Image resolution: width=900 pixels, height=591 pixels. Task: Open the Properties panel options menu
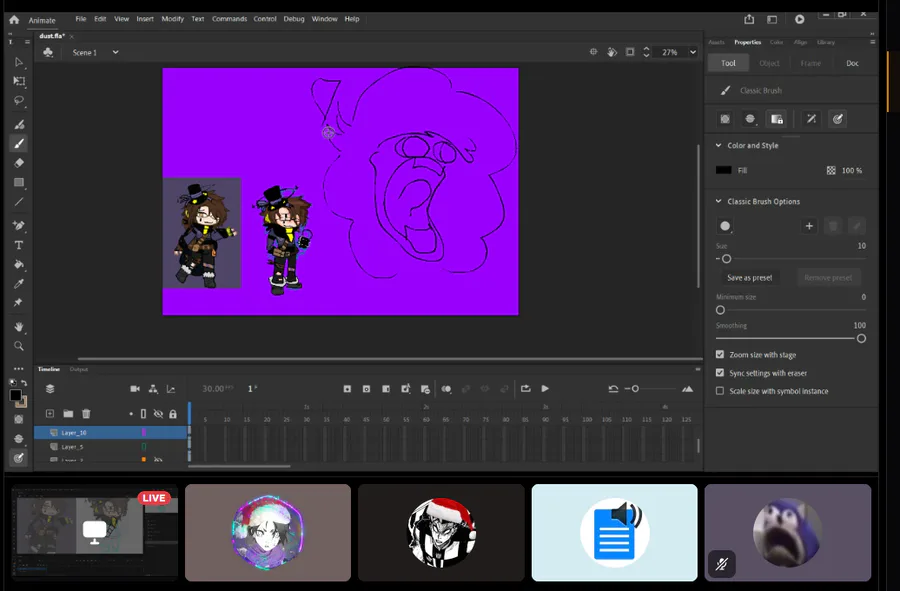tap(872, 42)
